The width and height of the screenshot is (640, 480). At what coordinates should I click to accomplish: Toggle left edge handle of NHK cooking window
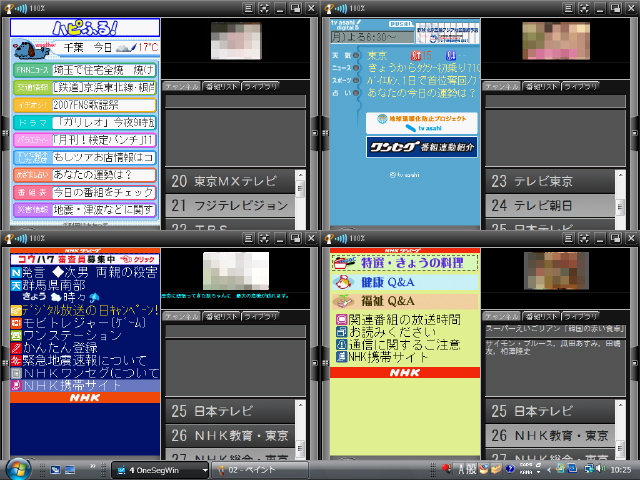[325, 362]
